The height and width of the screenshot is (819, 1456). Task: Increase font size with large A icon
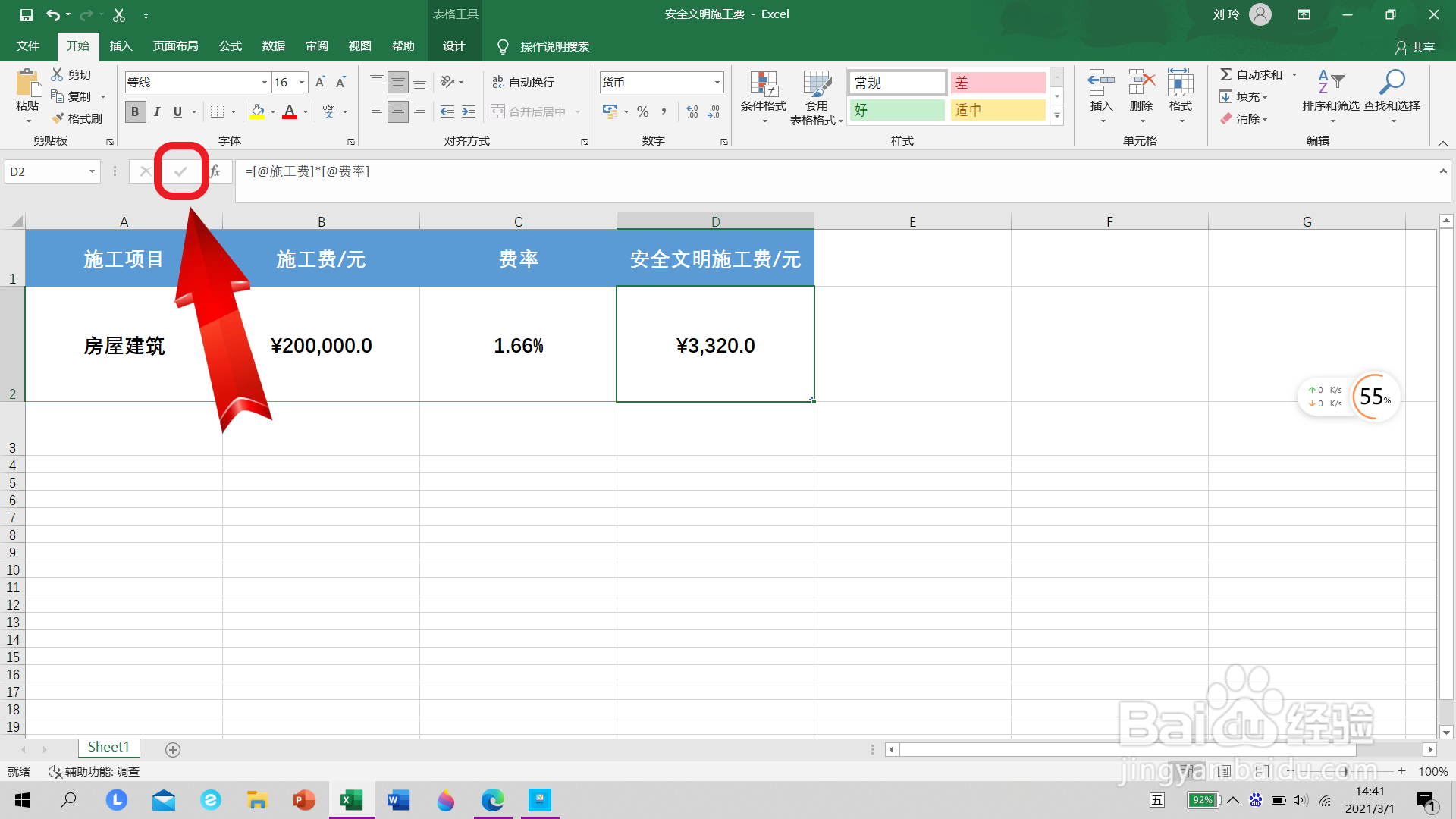[320, 82]
